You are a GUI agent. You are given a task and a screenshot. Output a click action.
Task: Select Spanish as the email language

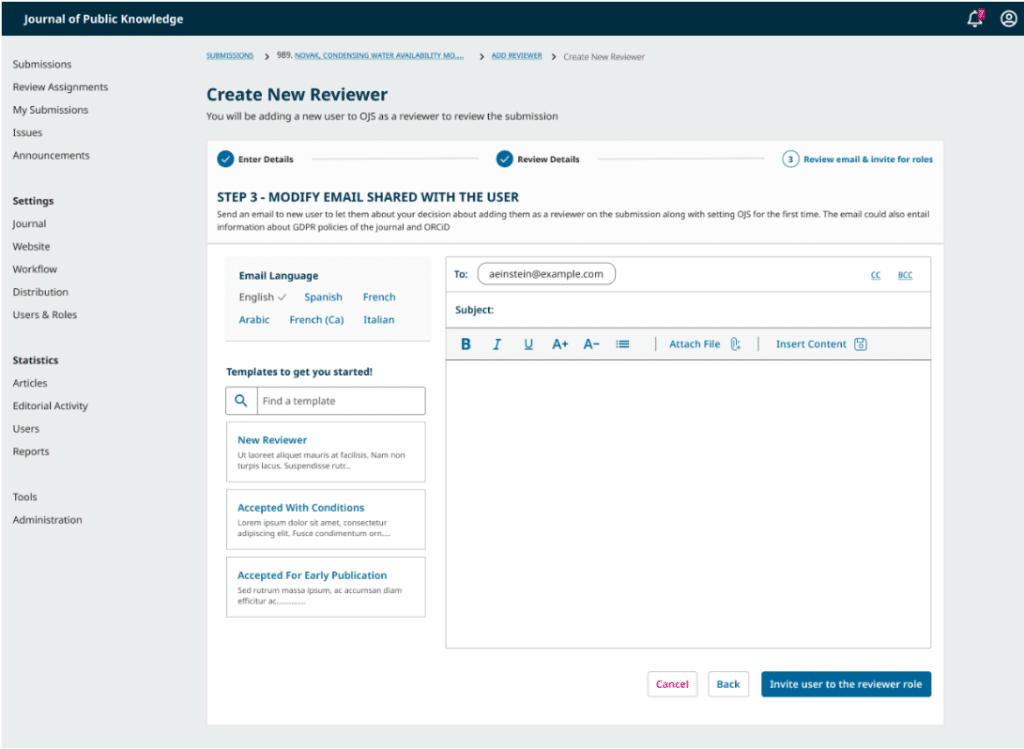pyautogui.click(x=323, y=297)
